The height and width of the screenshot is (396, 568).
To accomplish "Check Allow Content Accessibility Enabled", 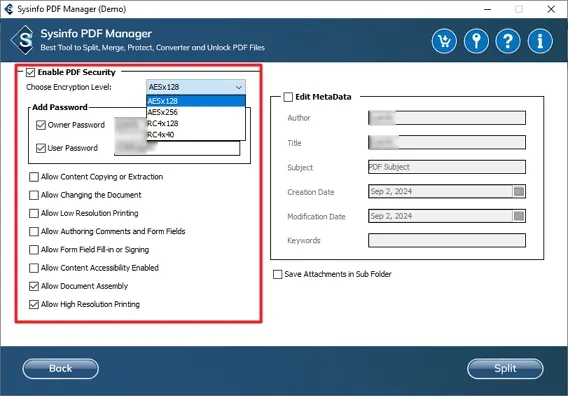I will tap(34, 268).
